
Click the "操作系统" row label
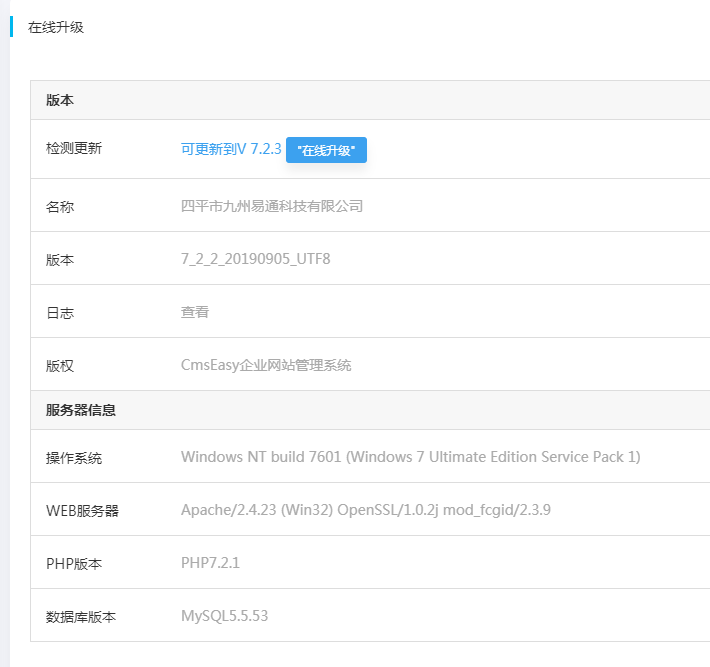74,458
